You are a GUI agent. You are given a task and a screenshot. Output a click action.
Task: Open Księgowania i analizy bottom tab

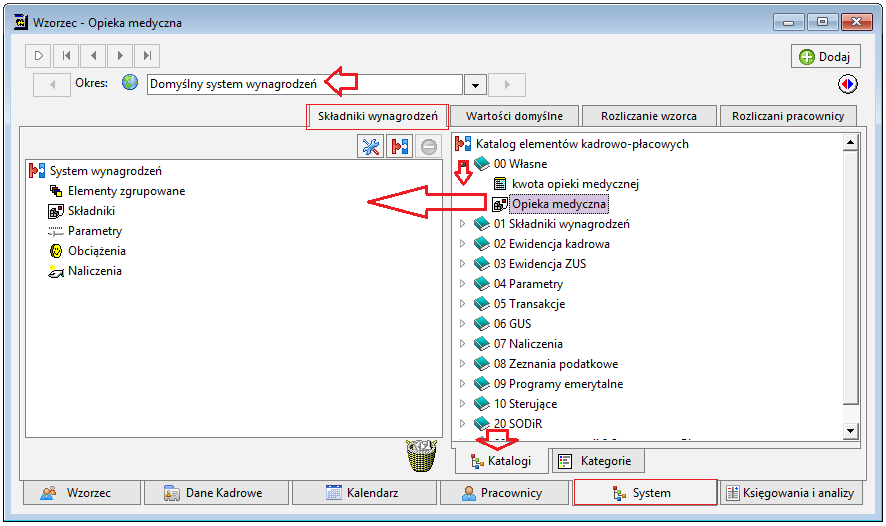click(791, 493)
